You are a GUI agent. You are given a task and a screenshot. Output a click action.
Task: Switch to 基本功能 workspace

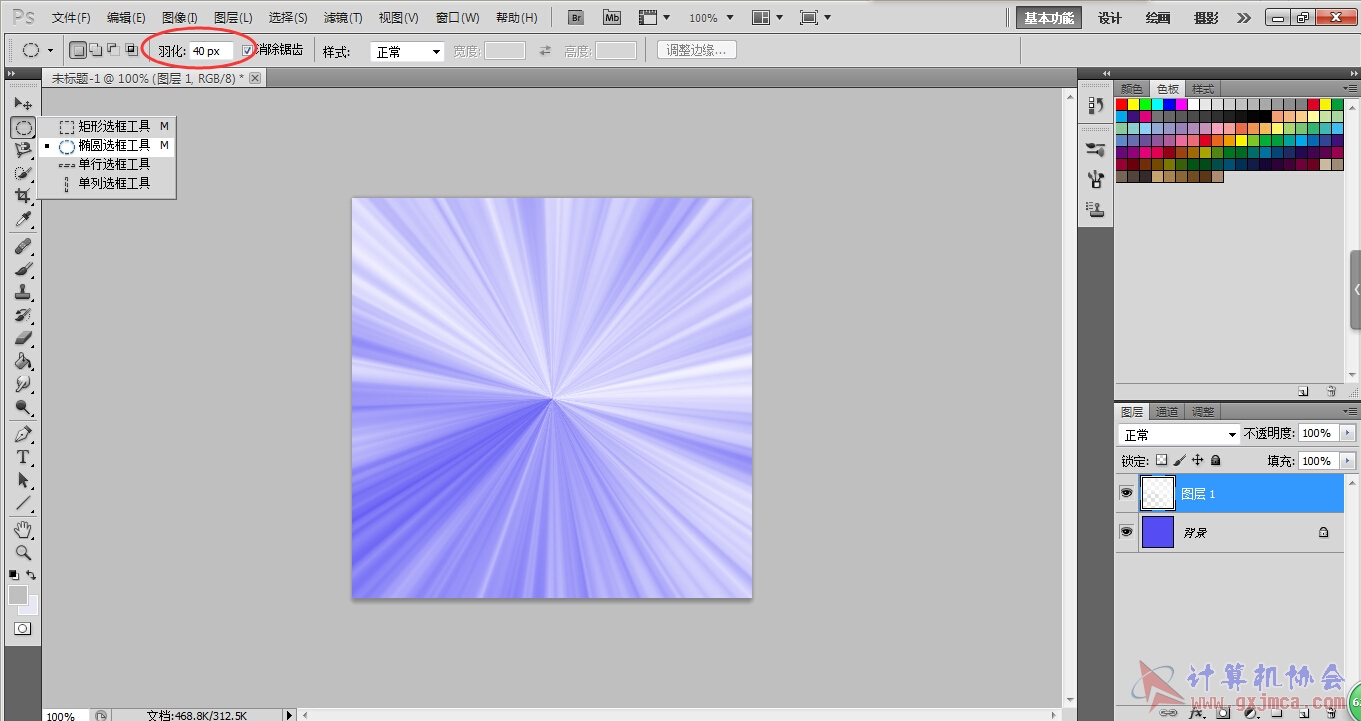(1049, 18)
